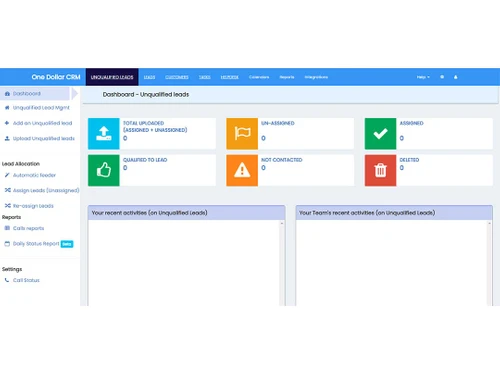Click the Un-assigned count value
The image size is (500, 375).
pyautogui.click(x=263, y=138)
